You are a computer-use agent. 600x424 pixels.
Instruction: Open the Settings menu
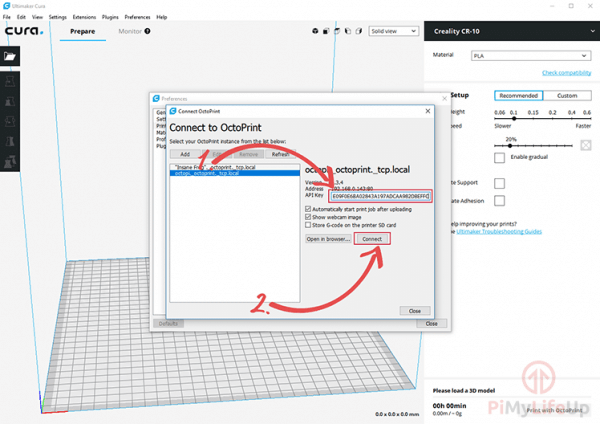tap(57, 17)
